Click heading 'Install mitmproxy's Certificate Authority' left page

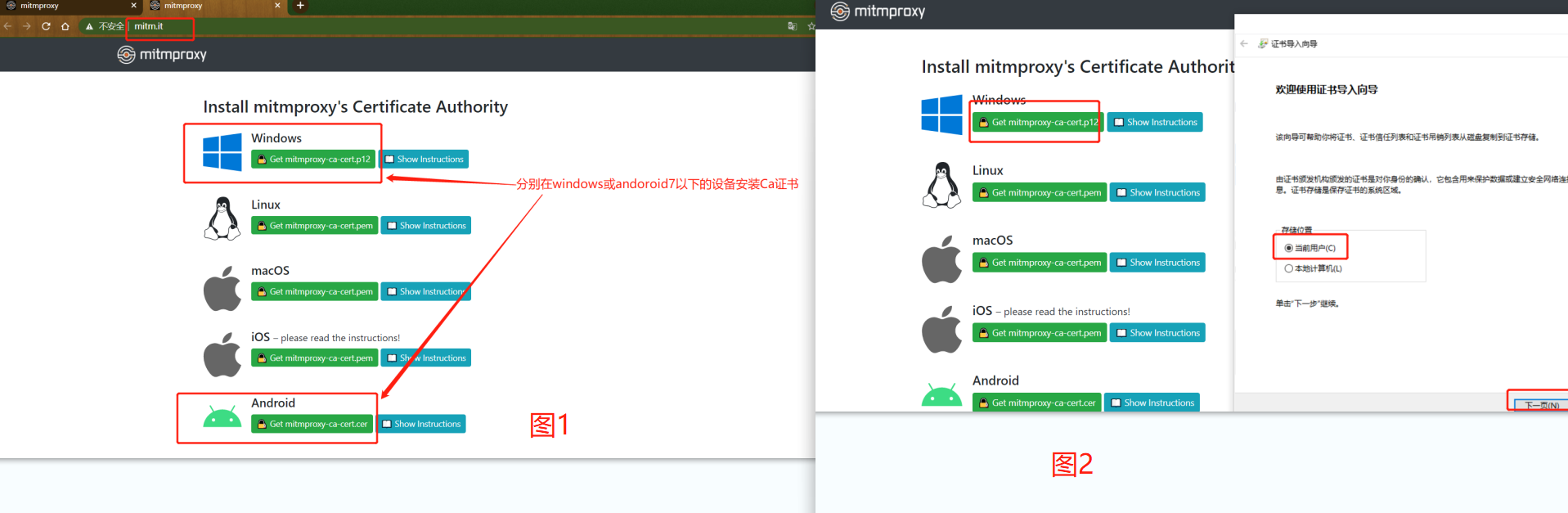pyautogui.click(x=355, y=107)
